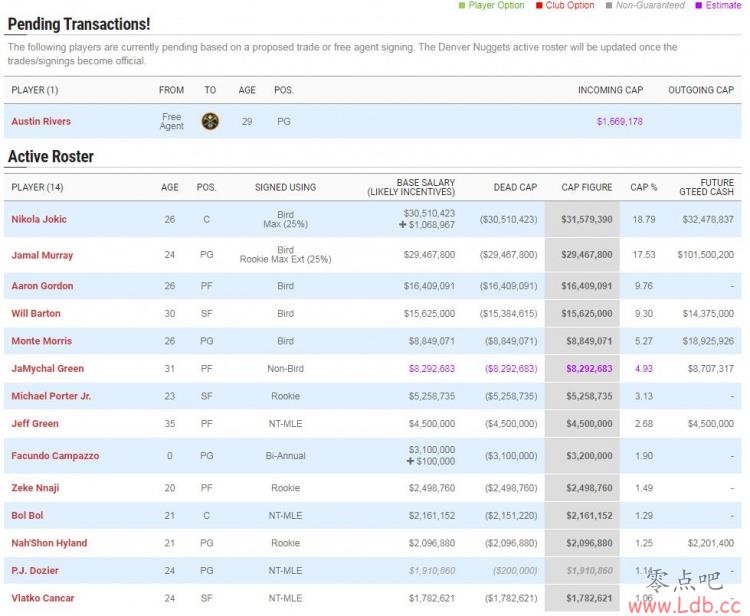Sort Active Roster by POS. column
The image size is (750, 616).
click(x=206, y=187)
